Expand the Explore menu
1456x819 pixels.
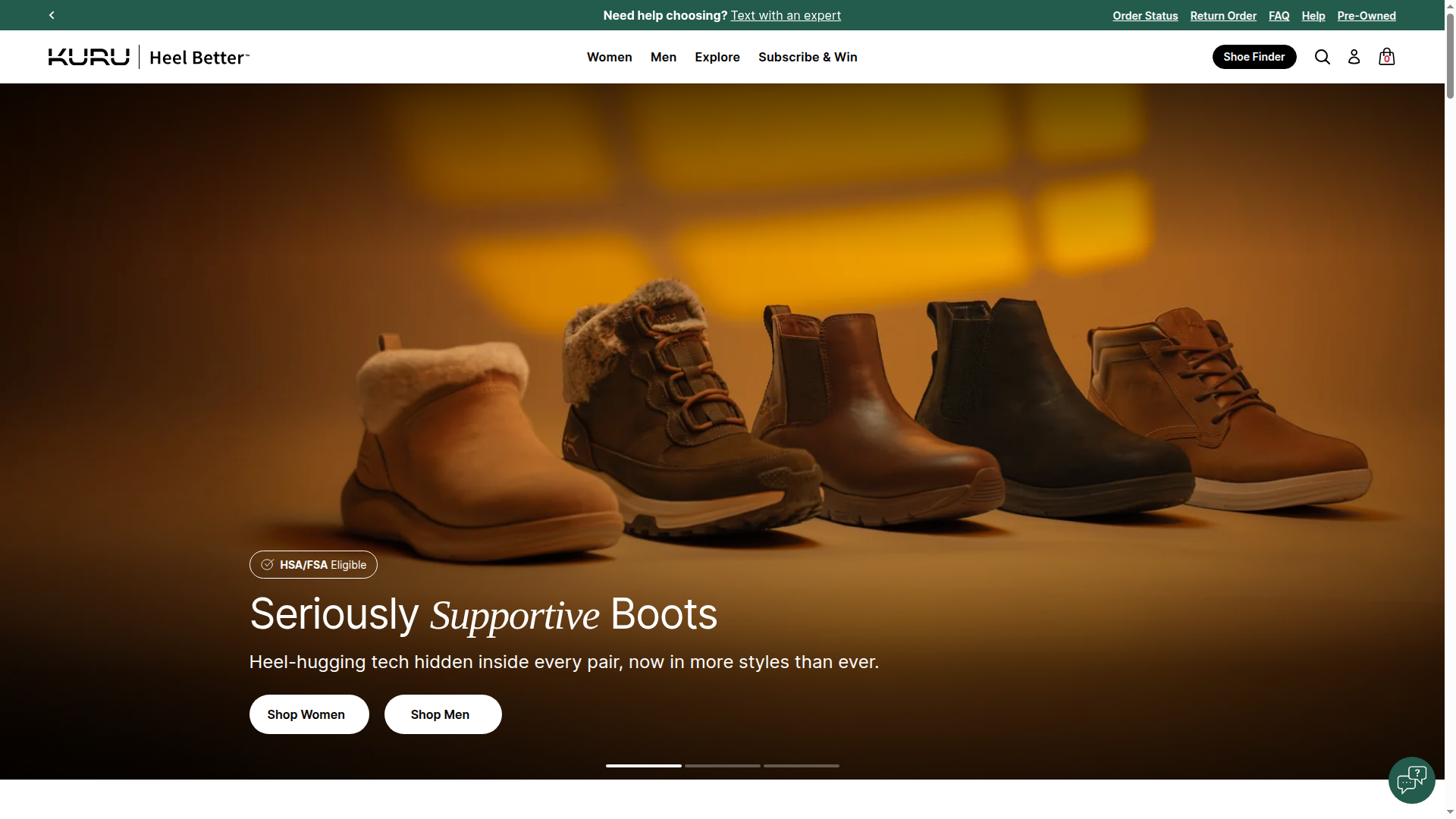[x=717, y=57]
